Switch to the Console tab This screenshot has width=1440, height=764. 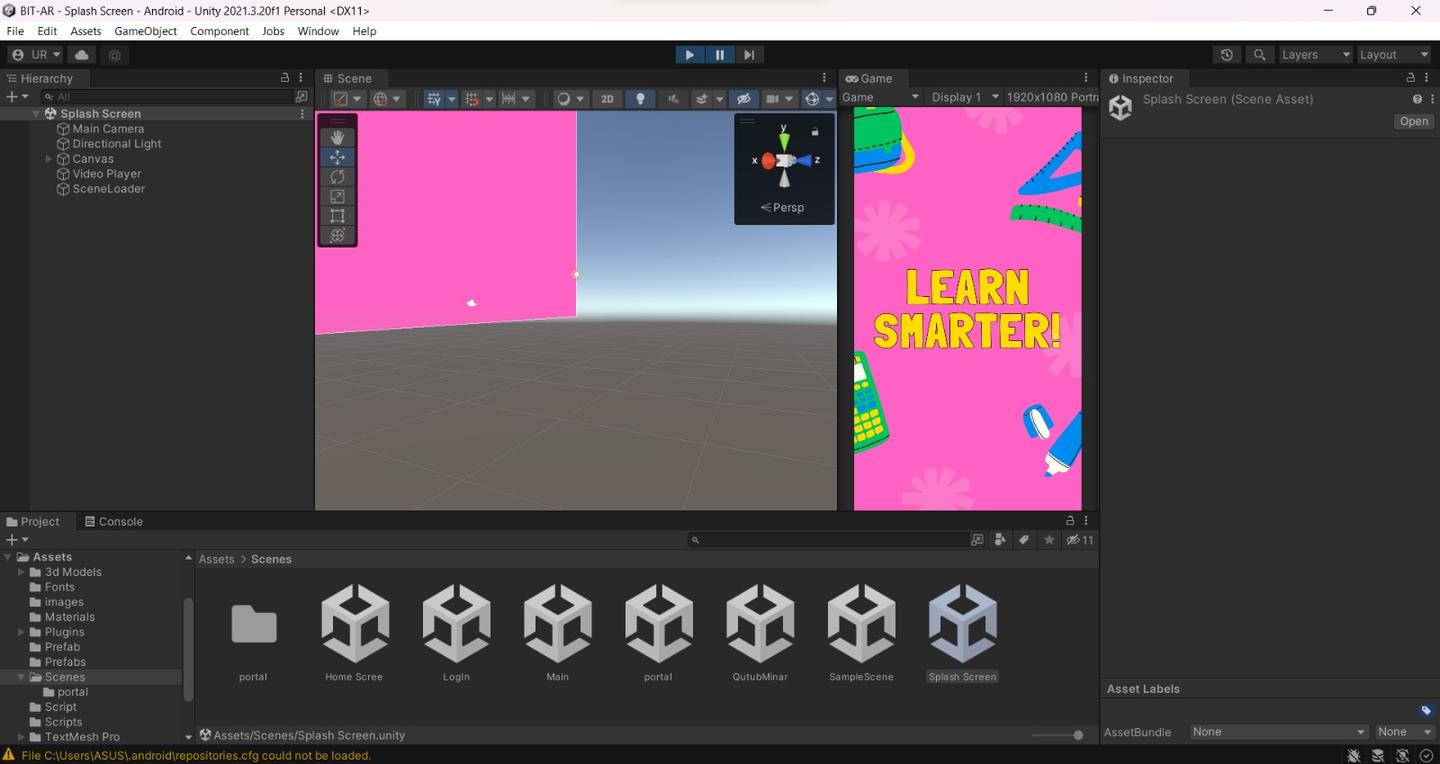coord(113,521)
